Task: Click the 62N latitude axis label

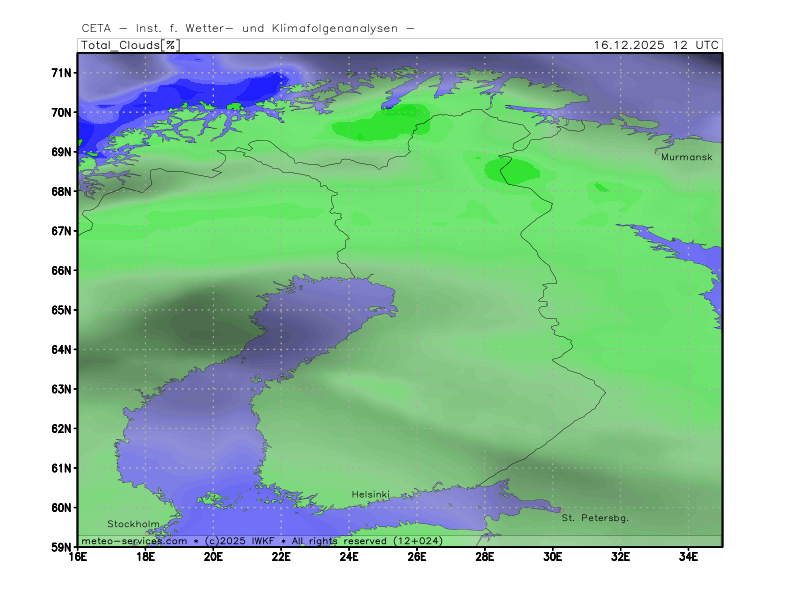Action: click(62, 428)
